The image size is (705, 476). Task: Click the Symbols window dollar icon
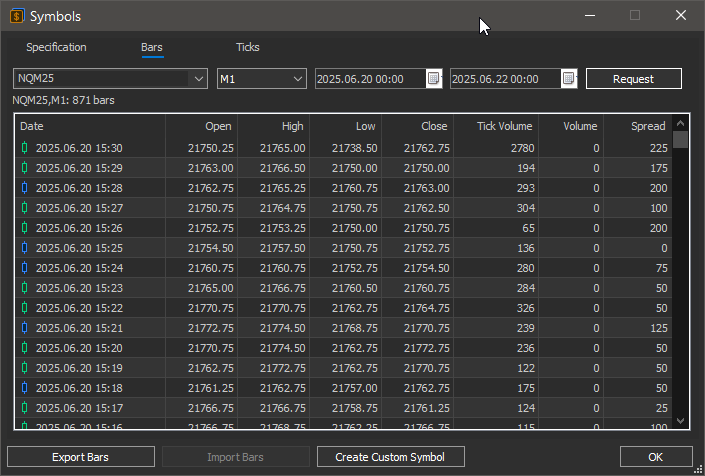pyautogui.click(x=17, y=16)
